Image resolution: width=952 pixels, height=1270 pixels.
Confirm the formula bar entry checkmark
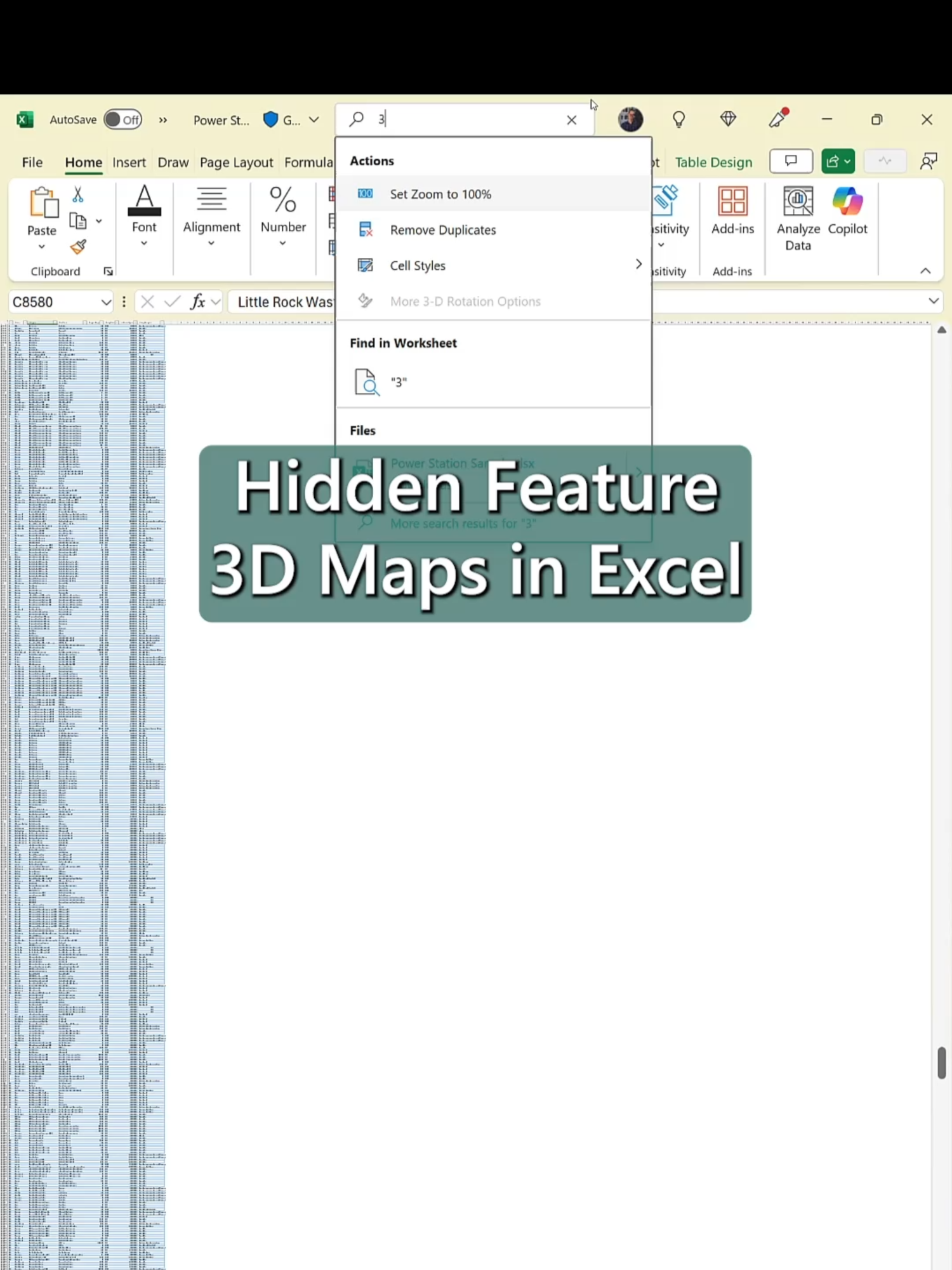(x=172, y=302)
